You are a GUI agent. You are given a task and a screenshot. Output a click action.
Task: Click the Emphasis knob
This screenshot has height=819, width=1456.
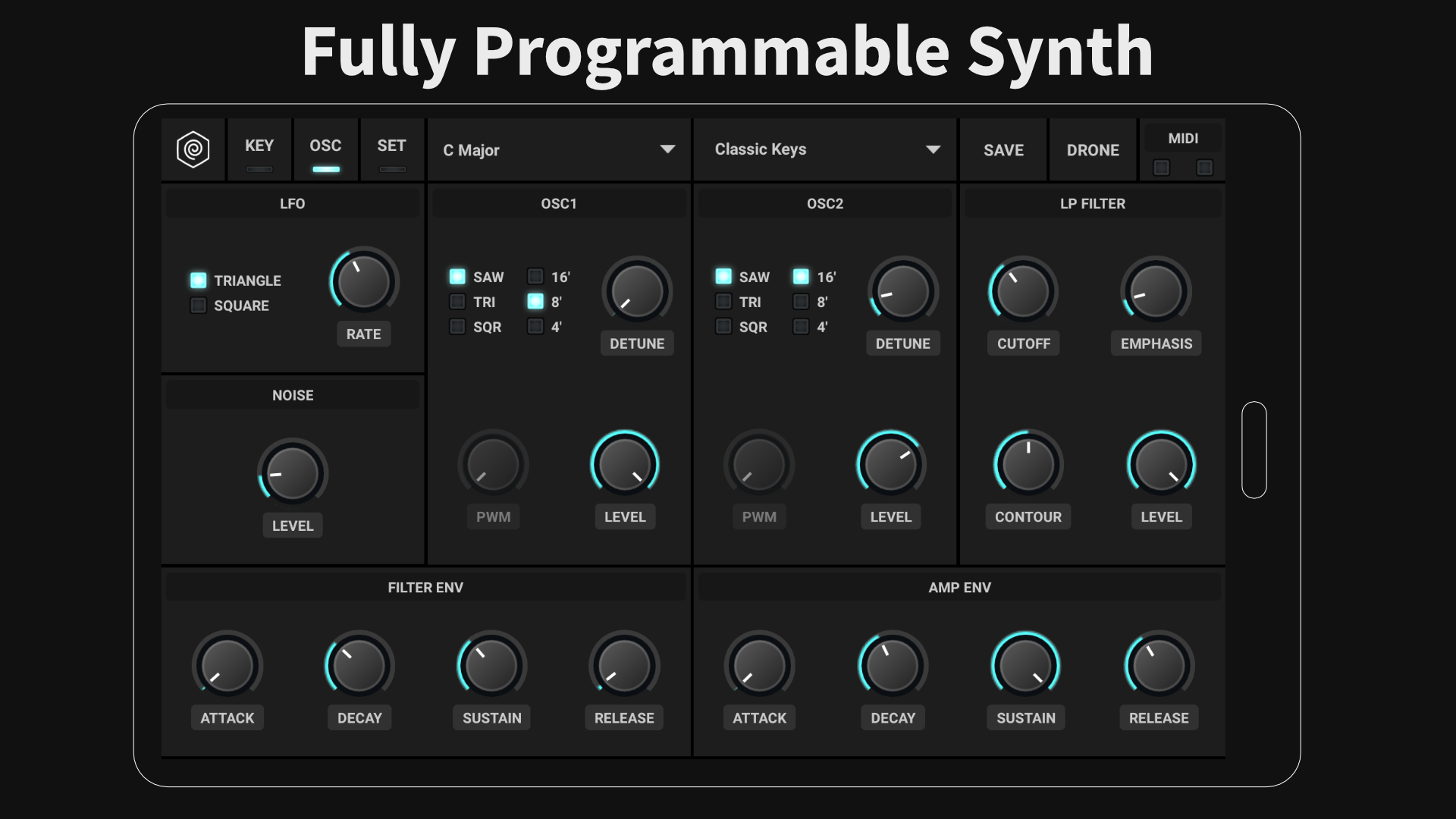1156,291
